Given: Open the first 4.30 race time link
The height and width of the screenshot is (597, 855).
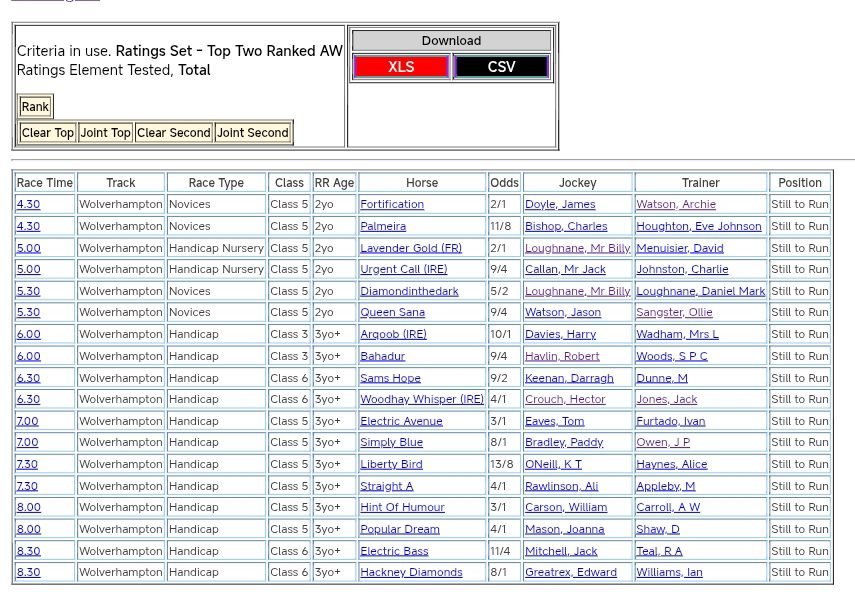Looking at the screenshot, I should pos(28,204).
